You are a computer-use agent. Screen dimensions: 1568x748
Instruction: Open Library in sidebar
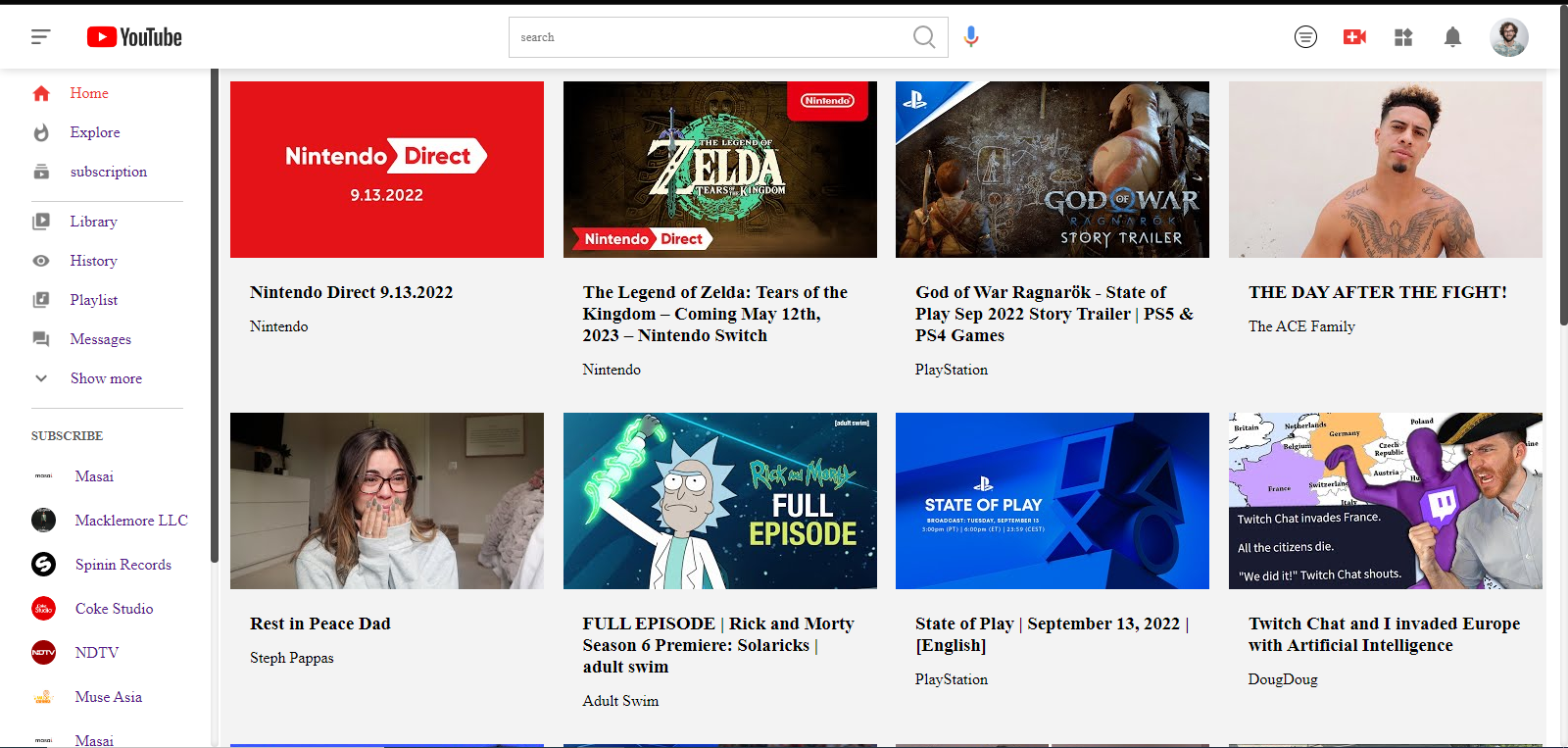tap(93, 222)
